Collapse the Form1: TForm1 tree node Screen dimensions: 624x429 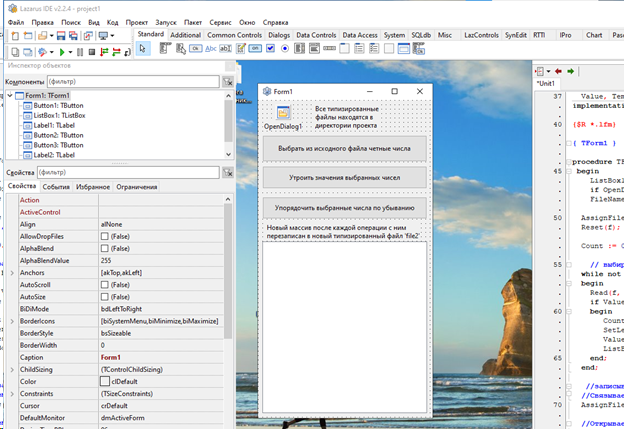10,95
